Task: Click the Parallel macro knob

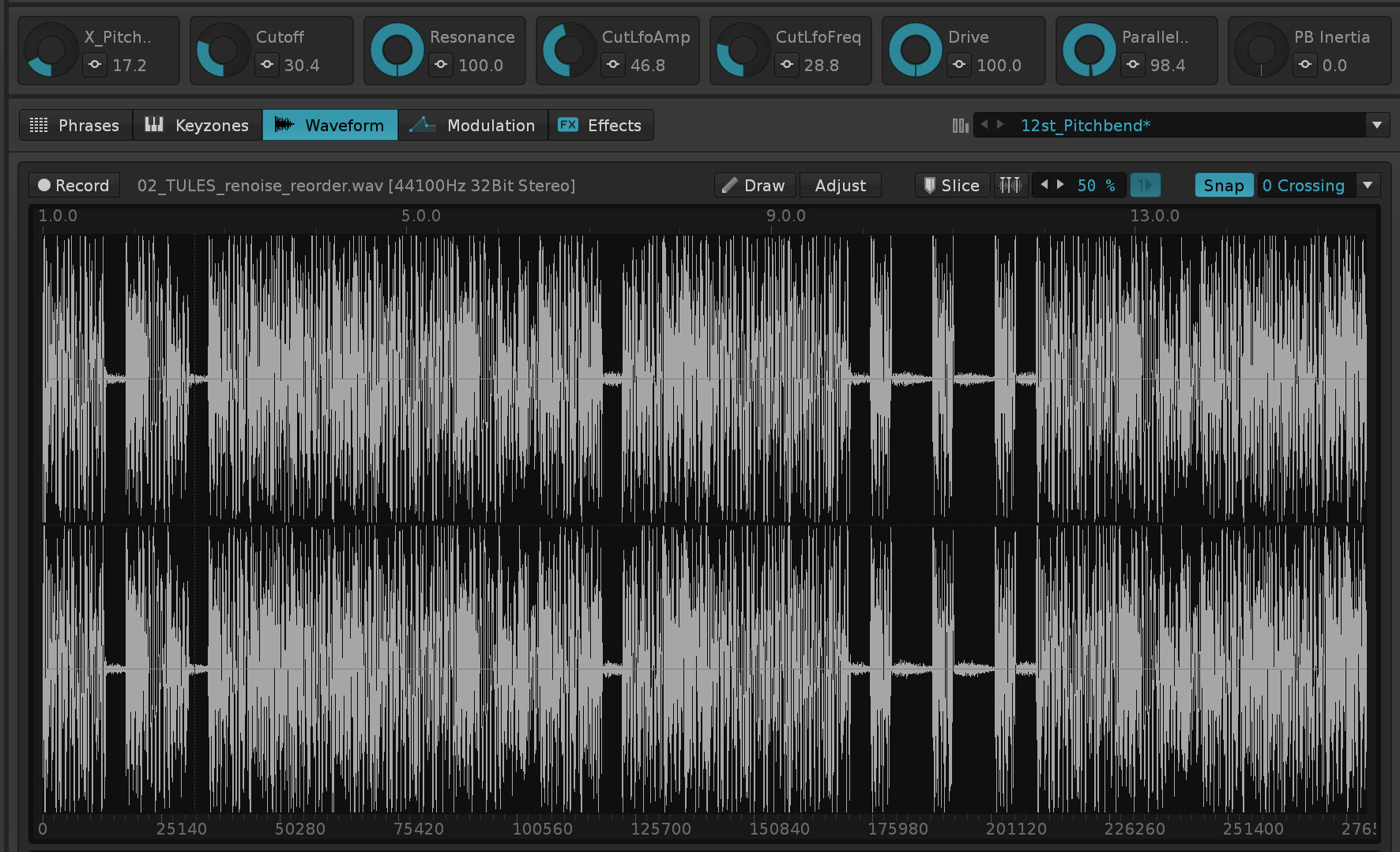Action: click(x=1089, y=50)
